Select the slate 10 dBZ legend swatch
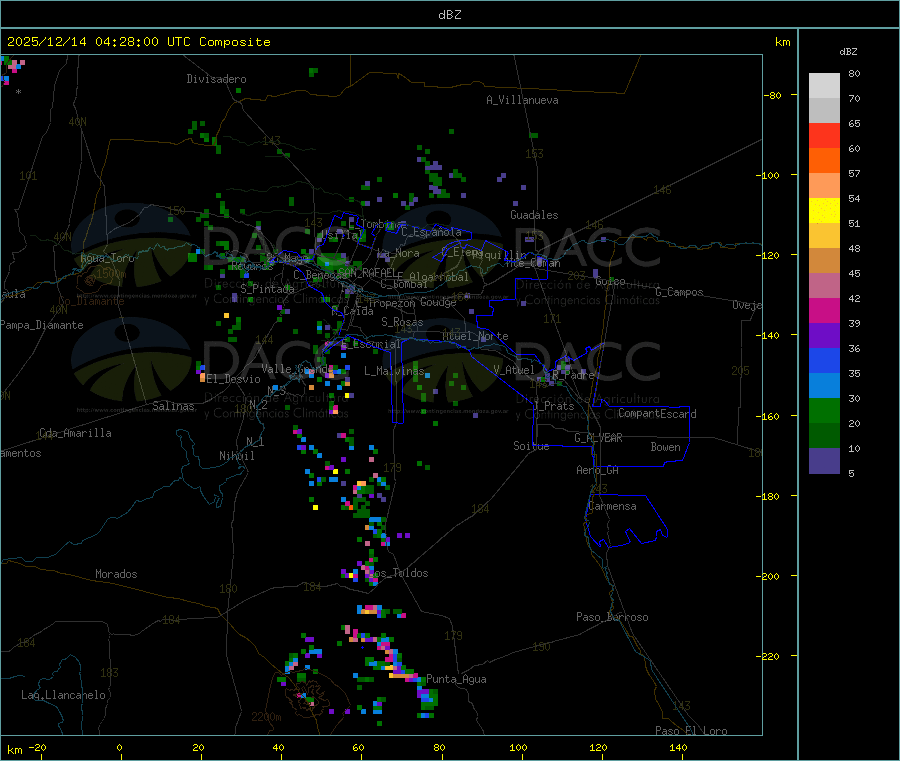 pos(824,460)
